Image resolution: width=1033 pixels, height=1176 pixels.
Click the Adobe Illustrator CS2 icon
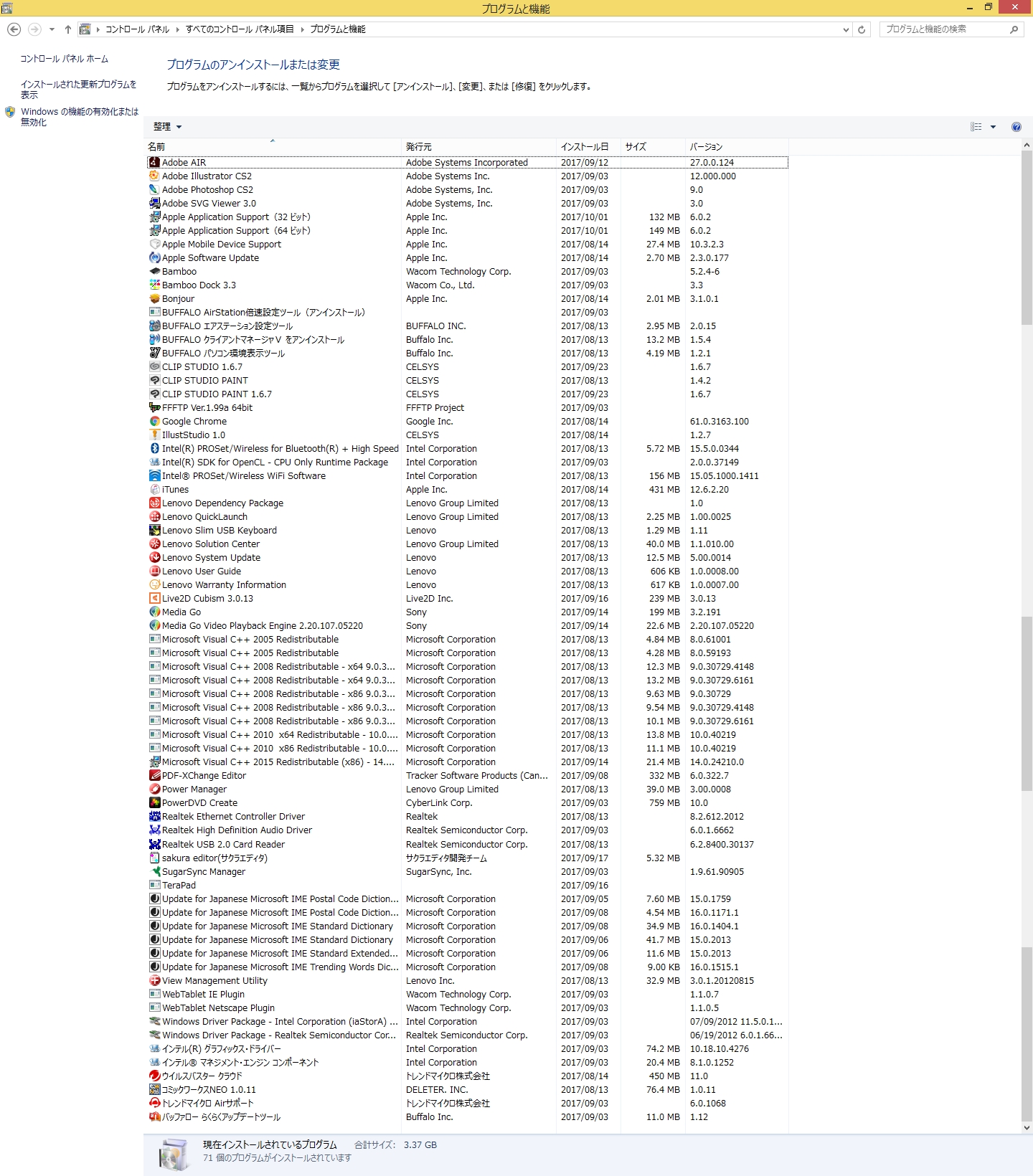154,176
